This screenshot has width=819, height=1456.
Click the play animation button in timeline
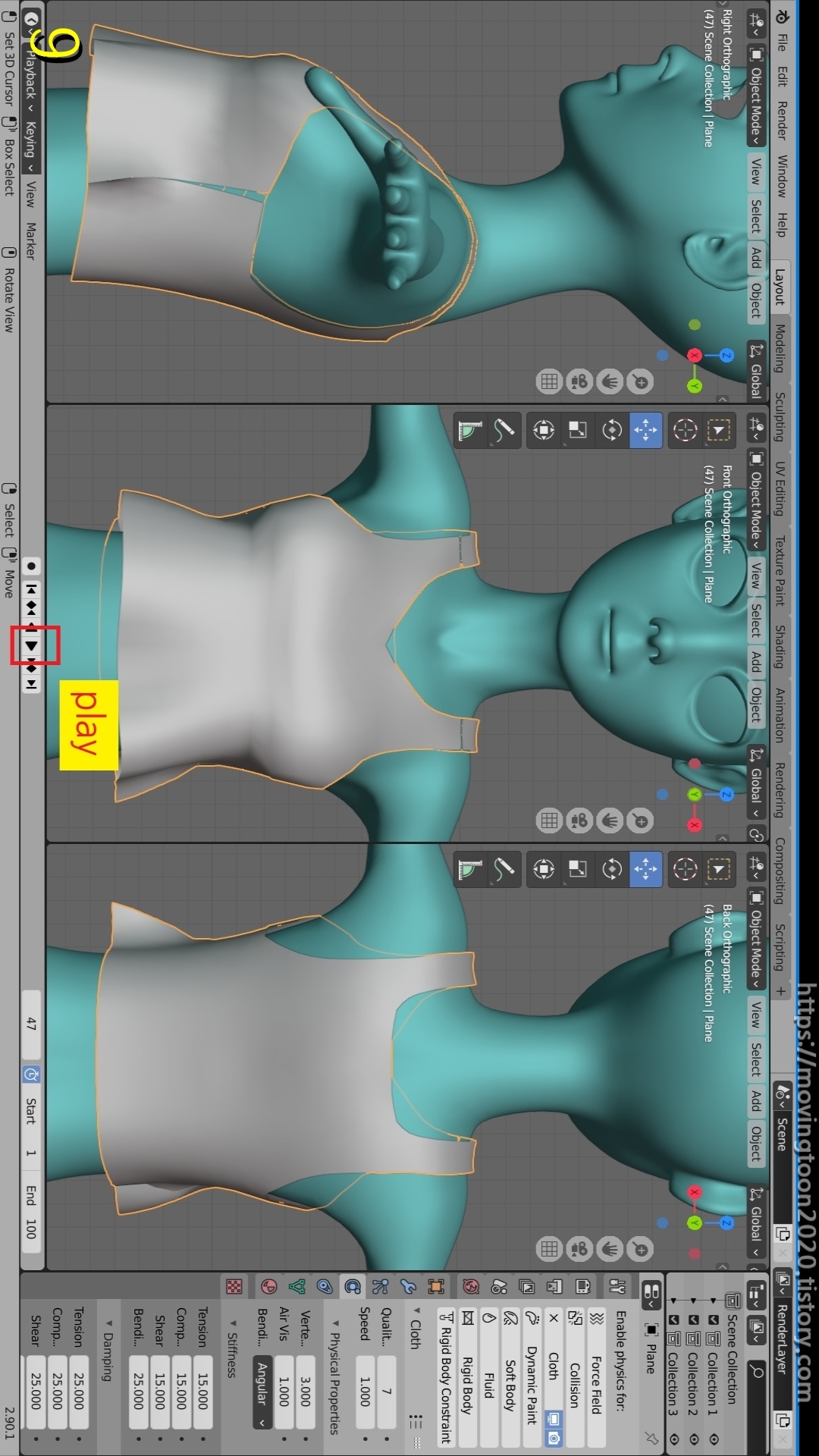(31, 645)
